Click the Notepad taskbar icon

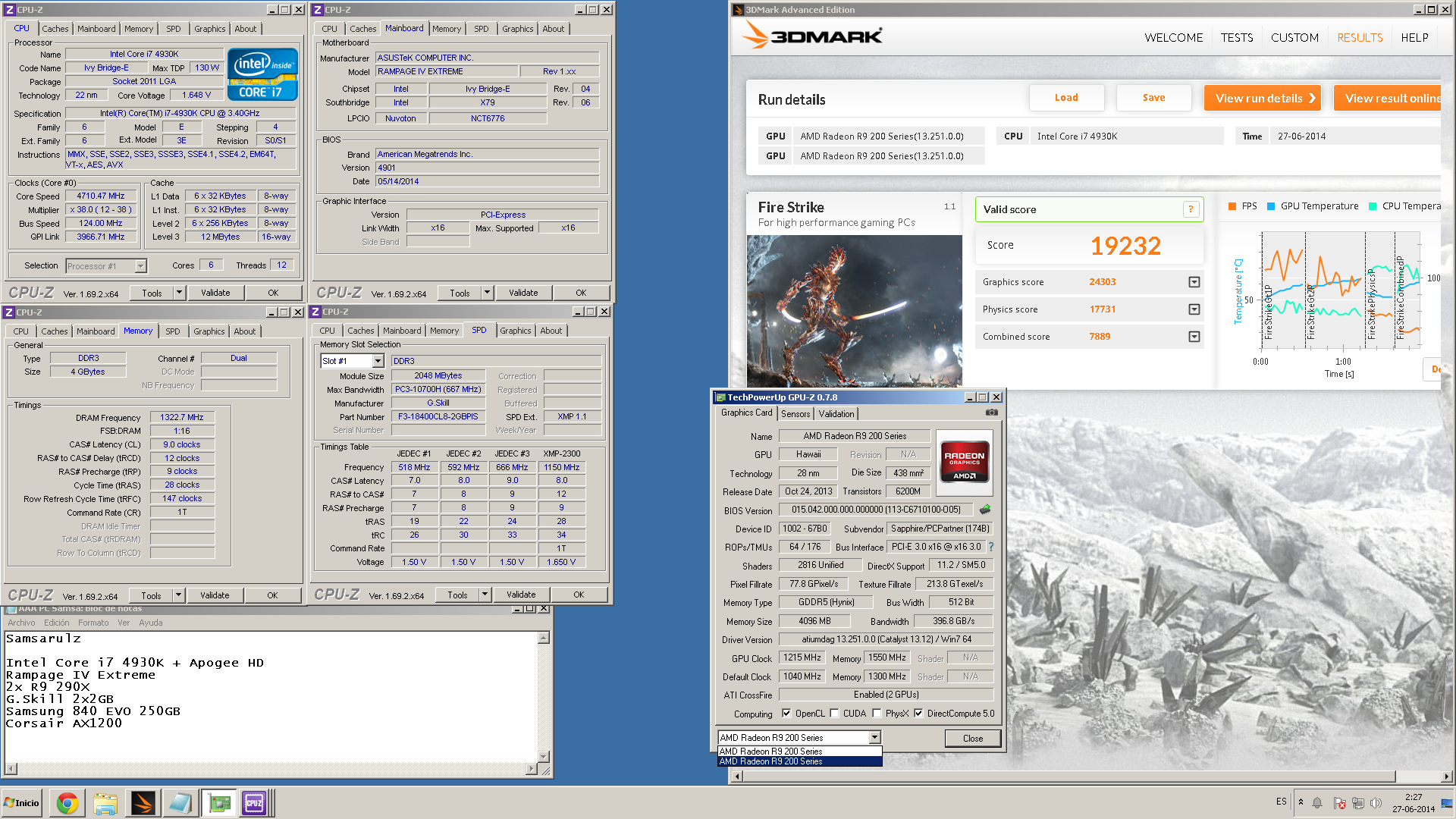[x=180, y=803]
